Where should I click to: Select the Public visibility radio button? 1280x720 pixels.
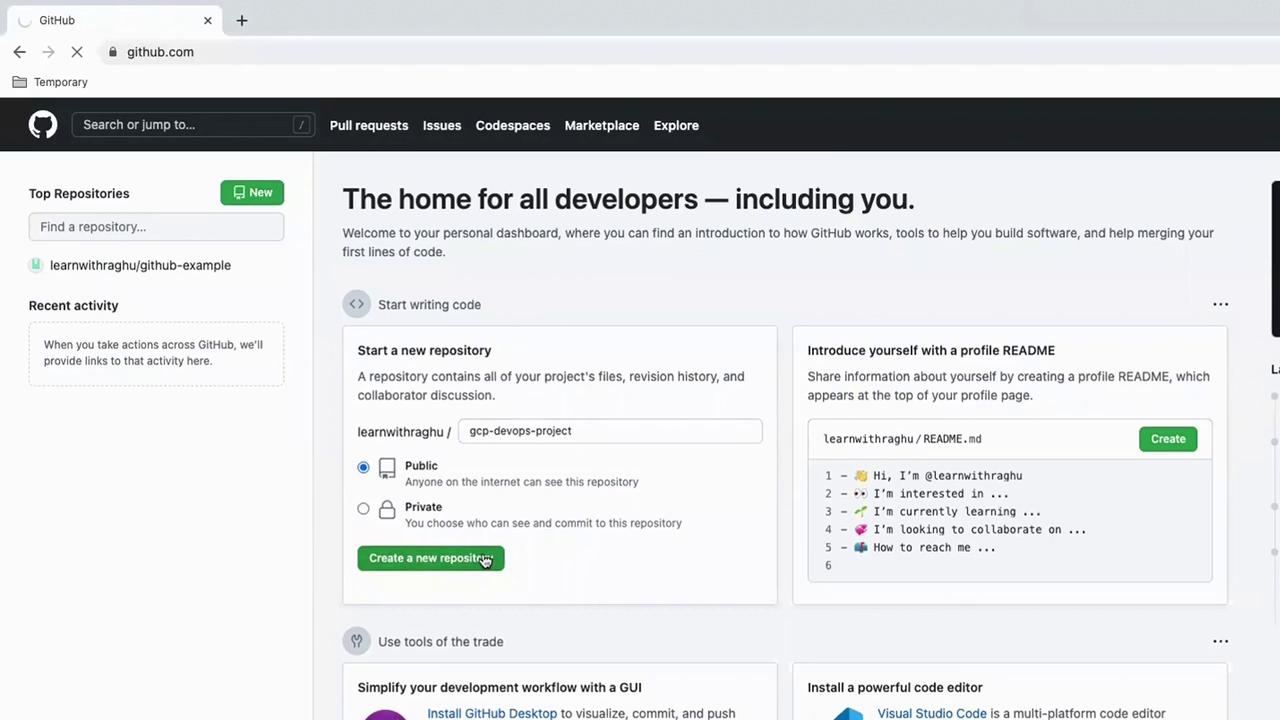click(x=363, y=467)
